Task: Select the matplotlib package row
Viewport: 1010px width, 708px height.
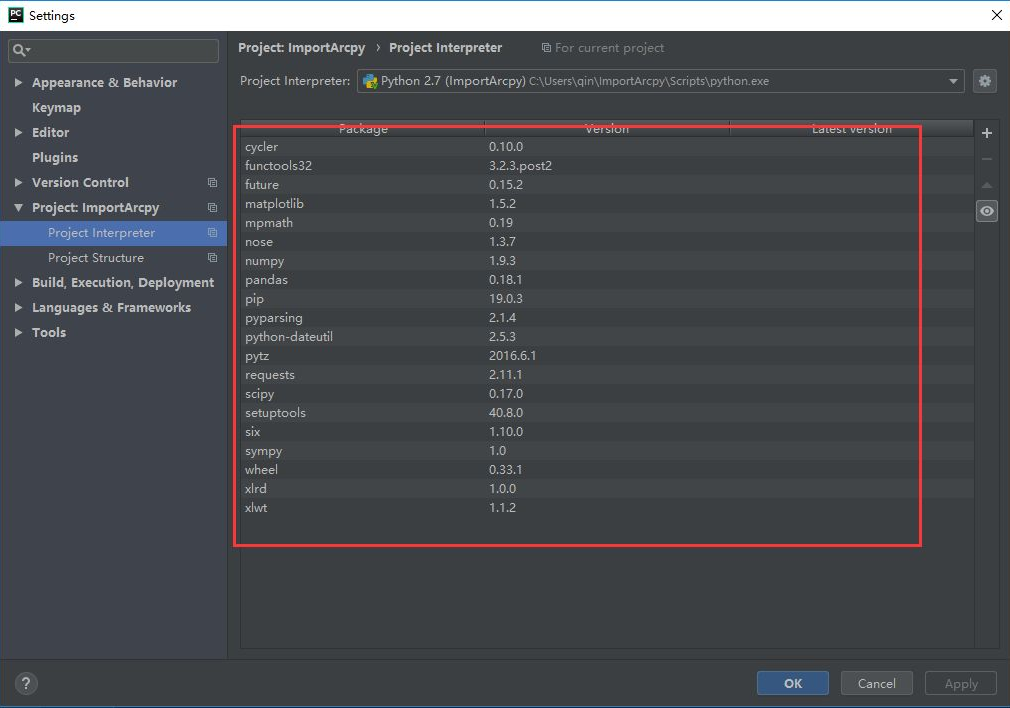Action: tap(607, 204)
